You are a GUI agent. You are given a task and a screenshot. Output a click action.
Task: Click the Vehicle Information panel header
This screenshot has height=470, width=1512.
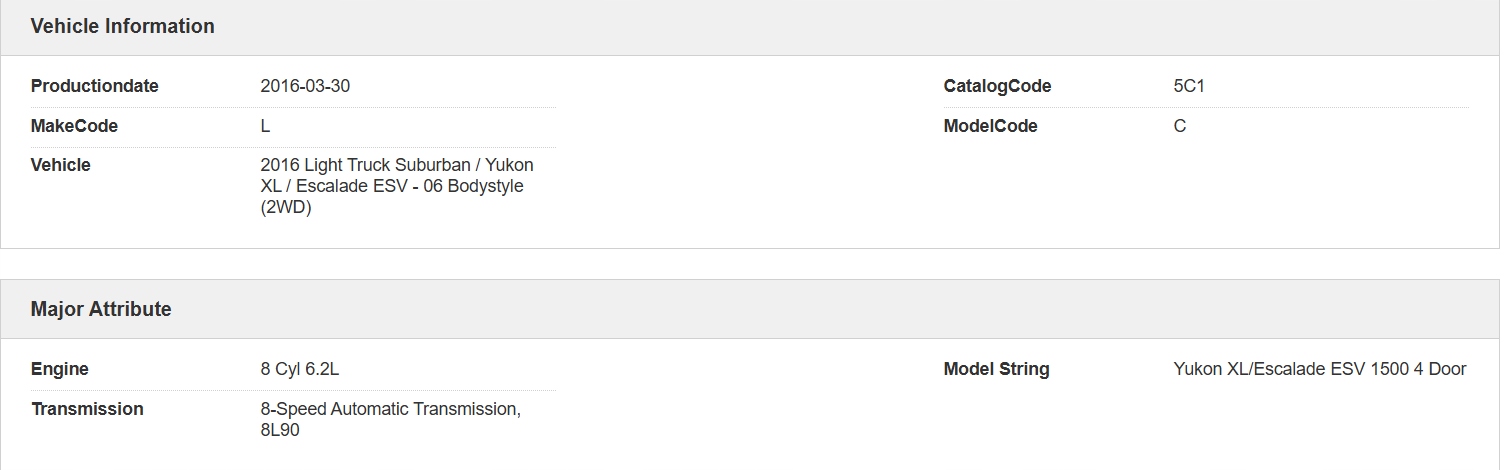click(122, 27)
